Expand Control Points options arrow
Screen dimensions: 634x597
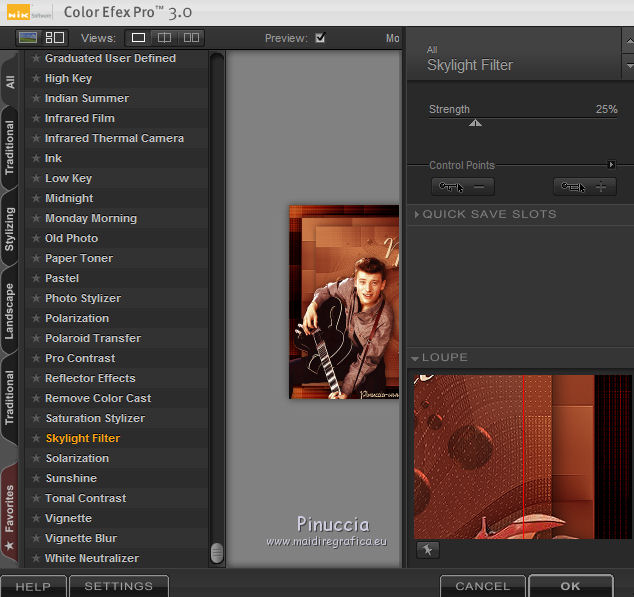pyautogui.click(x=611, y=165)
